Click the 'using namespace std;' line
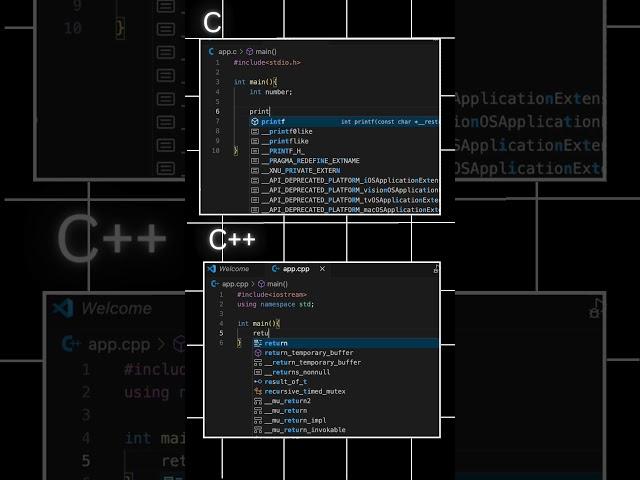640x480 pixels. [x=276, y=304]
